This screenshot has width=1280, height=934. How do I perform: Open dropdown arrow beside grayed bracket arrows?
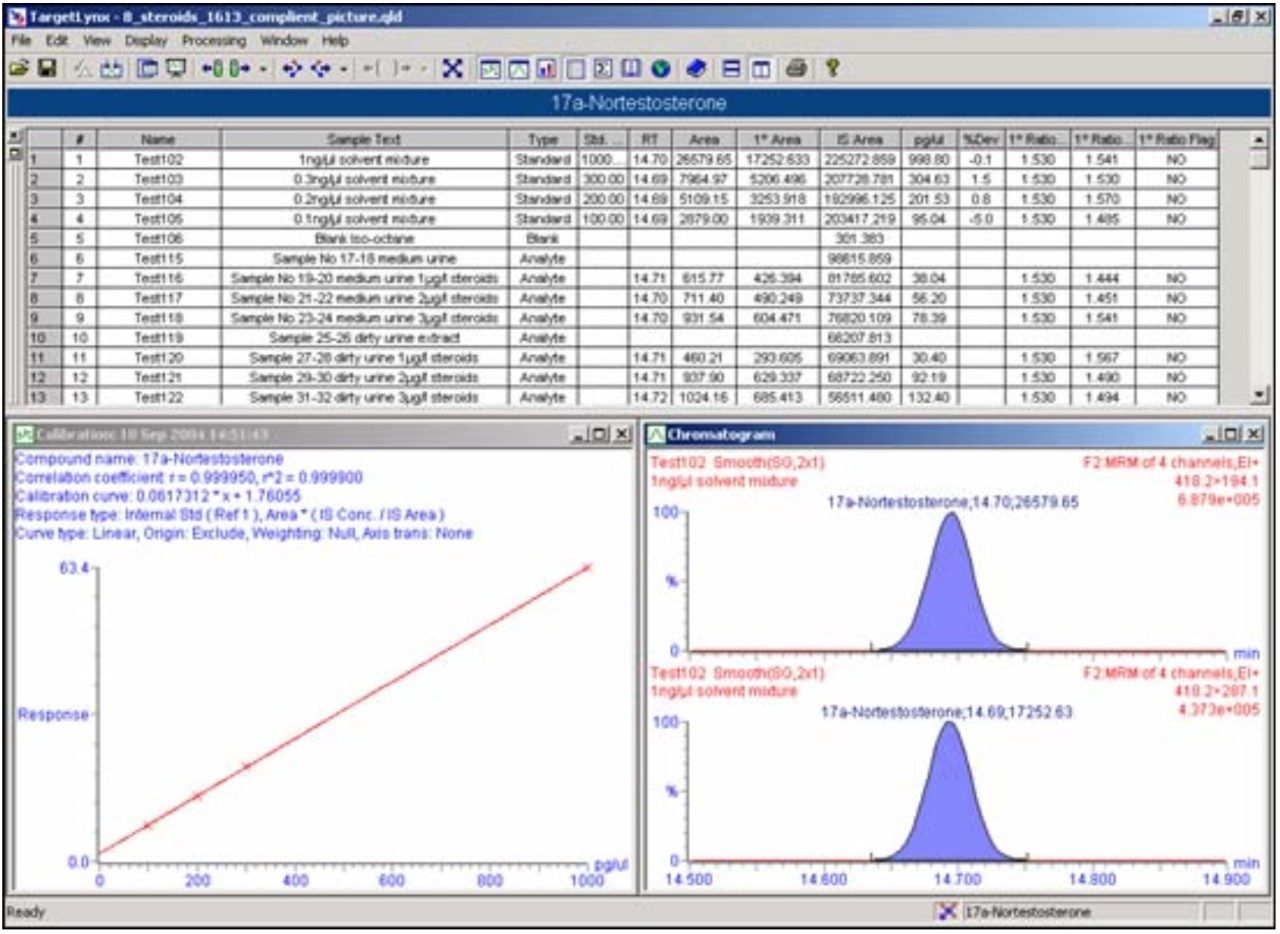point(423,69)
